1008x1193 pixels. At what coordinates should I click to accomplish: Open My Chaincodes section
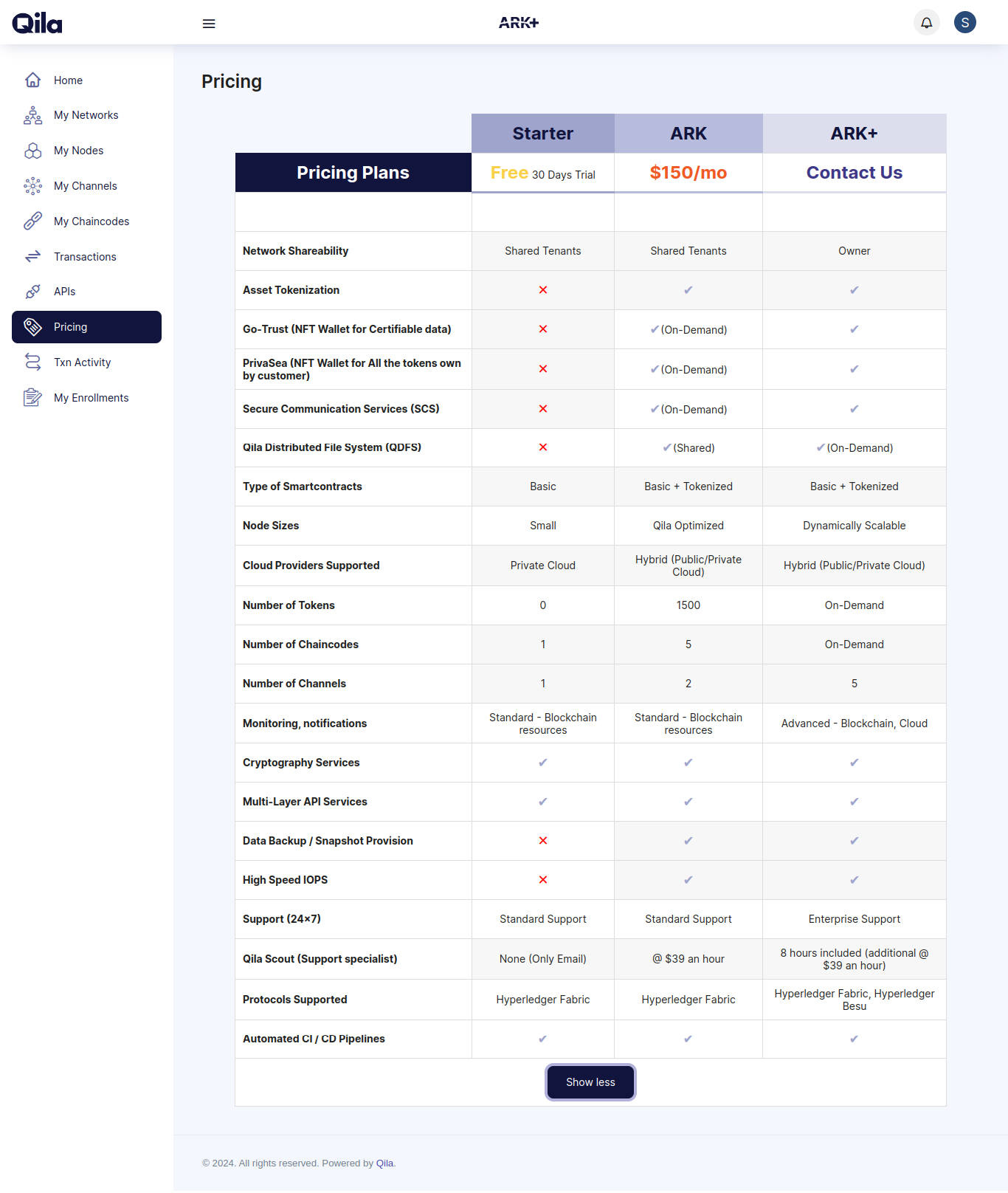tap(86, 221)
